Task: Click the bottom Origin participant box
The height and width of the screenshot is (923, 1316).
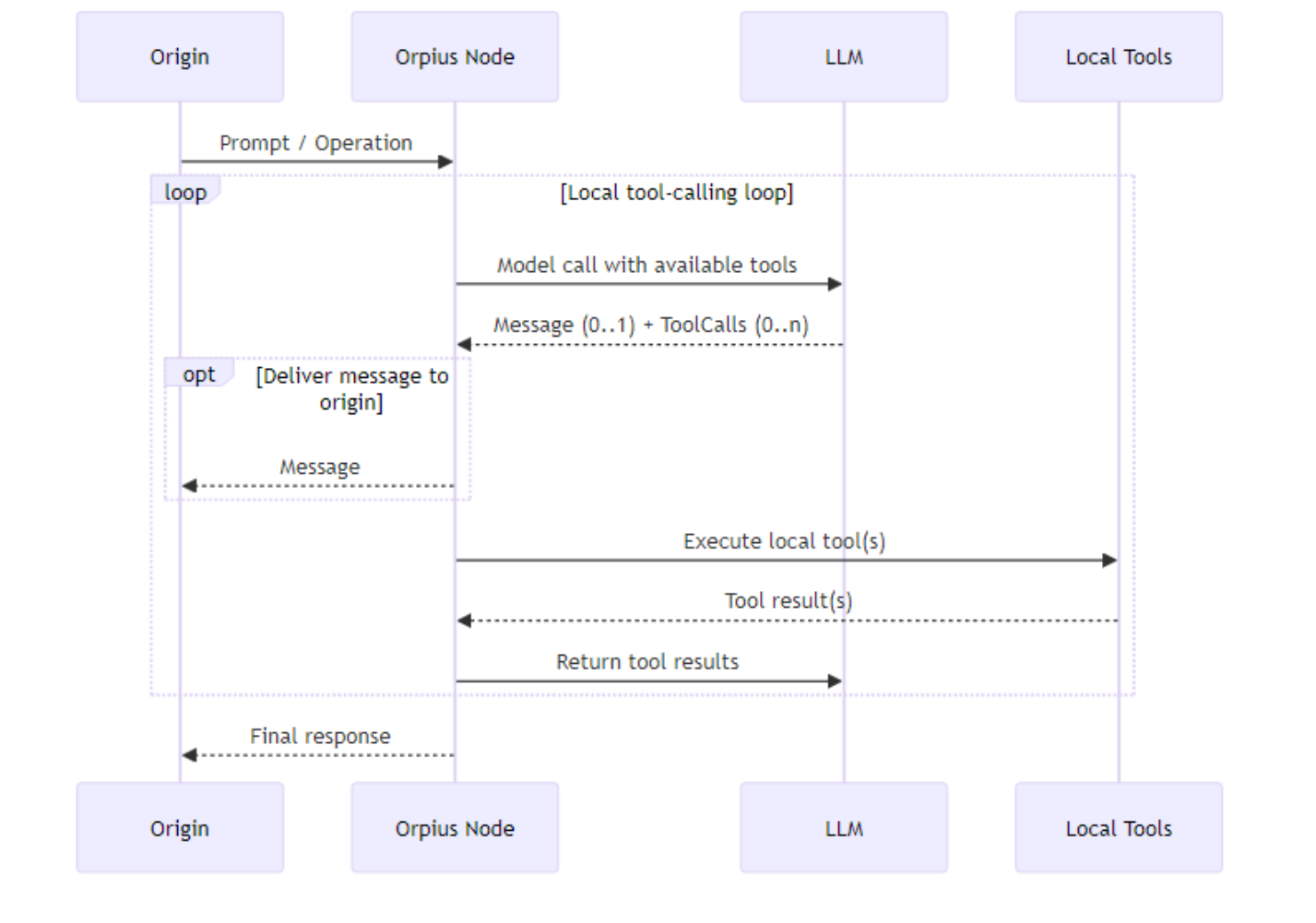Action: coord(180,828)
